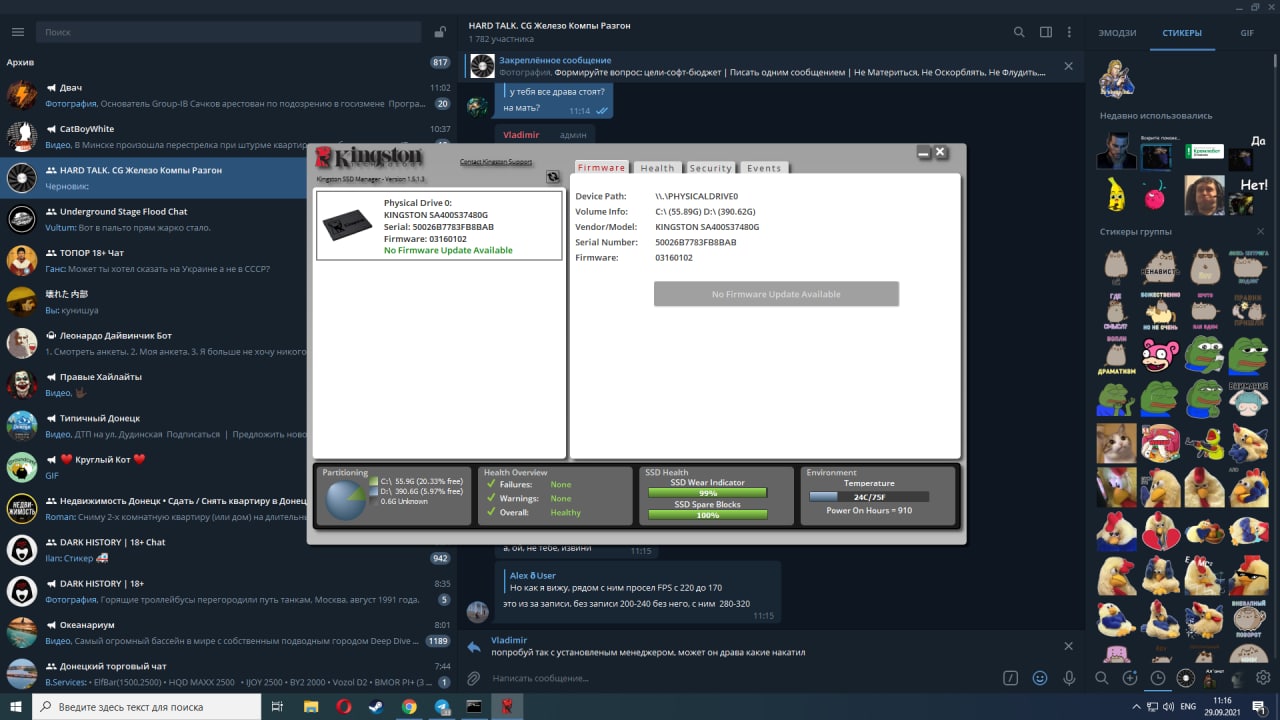Screen dimensions: 1280x720
Task: Click the Windows Start button
Action: pos(15,706)
